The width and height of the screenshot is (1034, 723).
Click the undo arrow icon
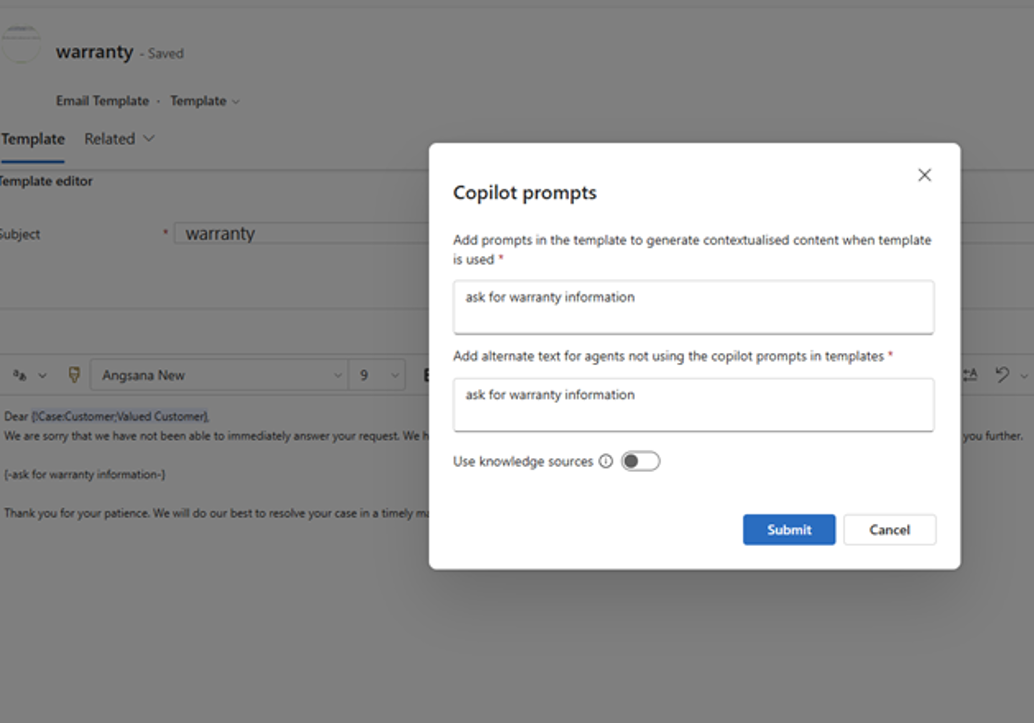pos(1002,375)
